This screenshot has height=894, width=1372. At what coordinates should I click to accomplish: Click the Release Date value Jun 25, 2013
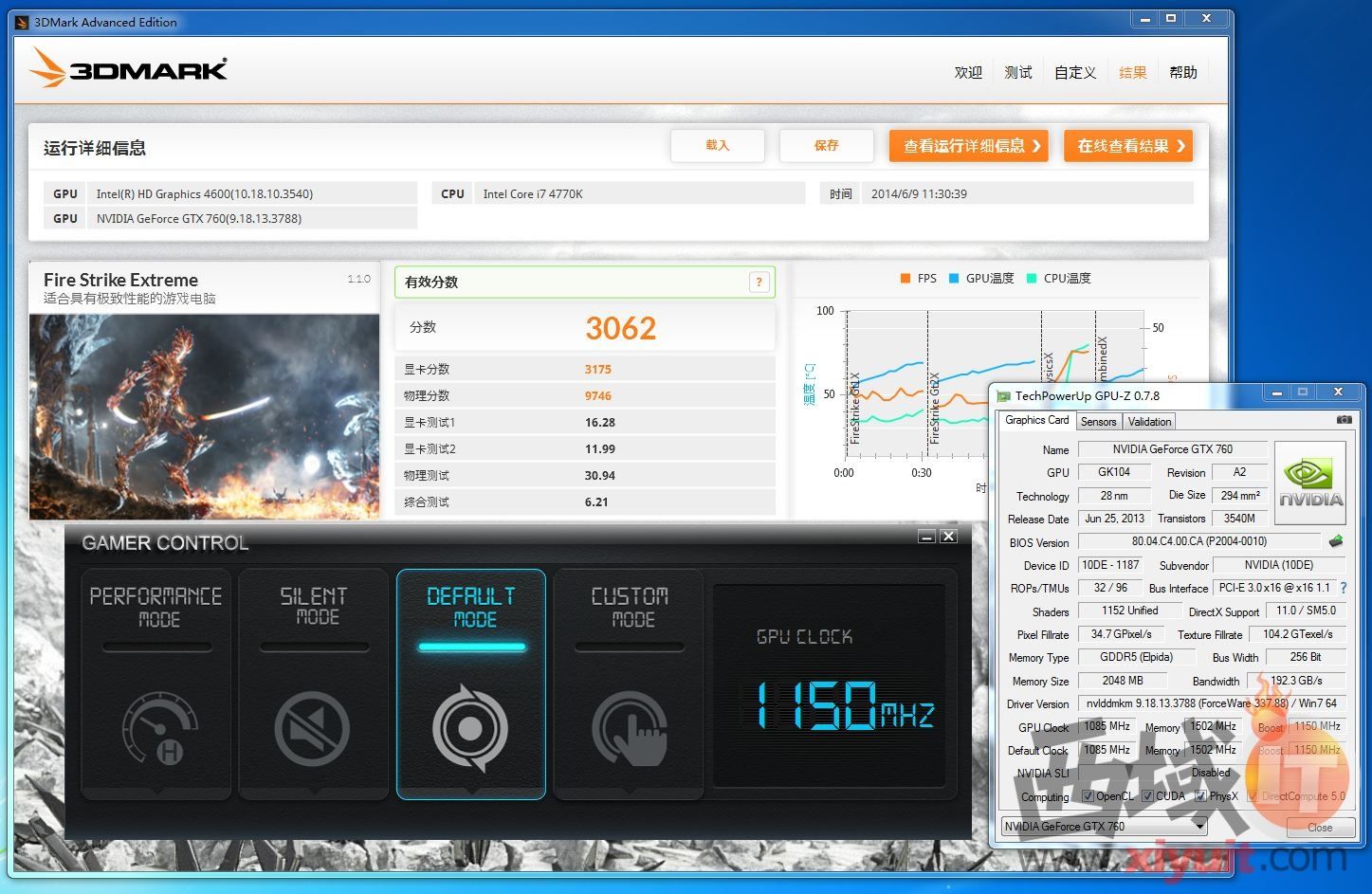pyautogui.click(x=1114, y=519)
